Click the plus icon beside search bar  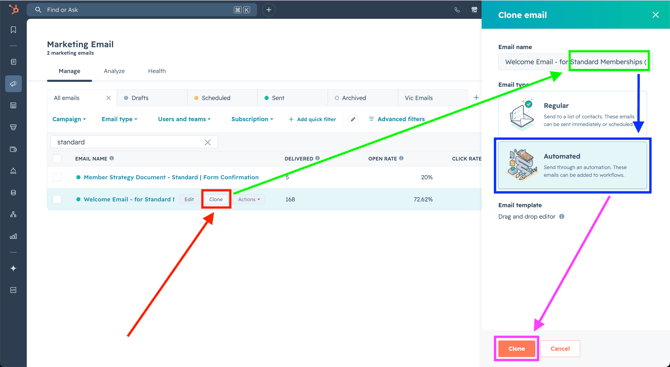pyautogui.click(x=268, y=9)
